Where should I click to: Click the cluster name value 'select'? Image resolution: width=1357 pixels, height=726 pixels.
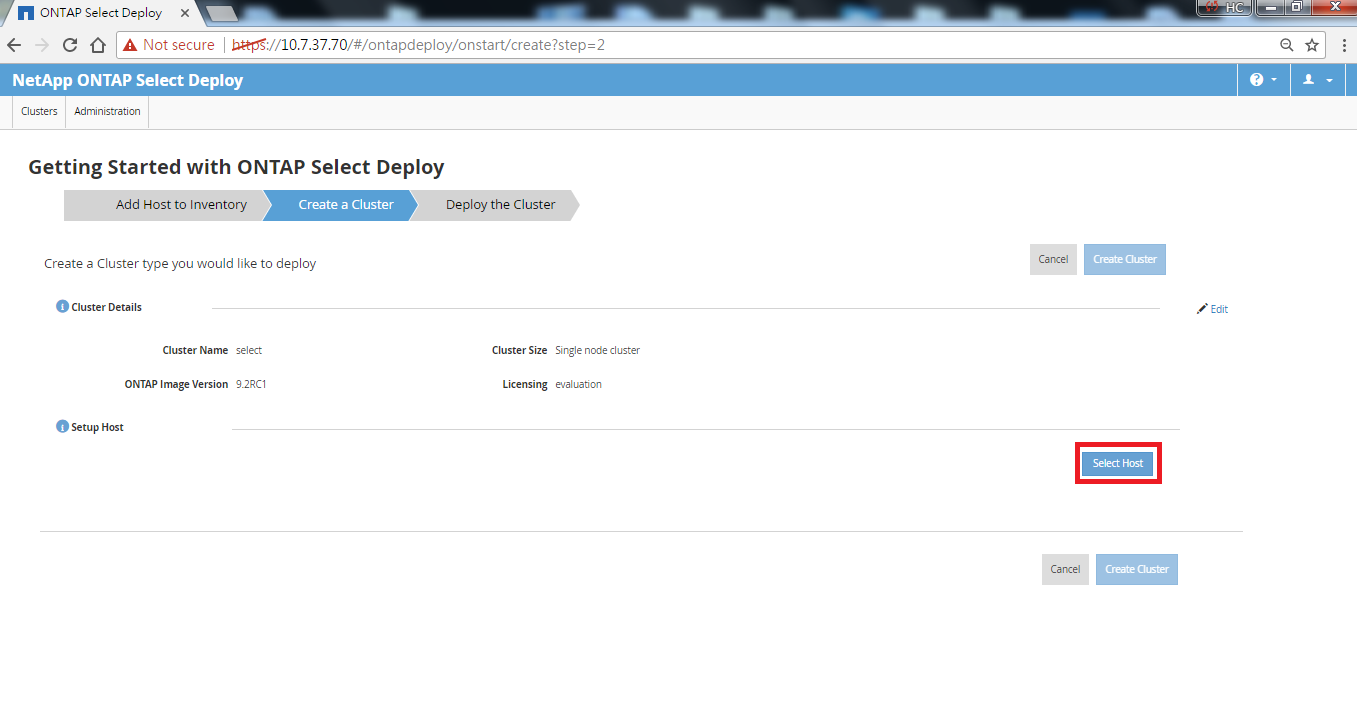point(249,351)
